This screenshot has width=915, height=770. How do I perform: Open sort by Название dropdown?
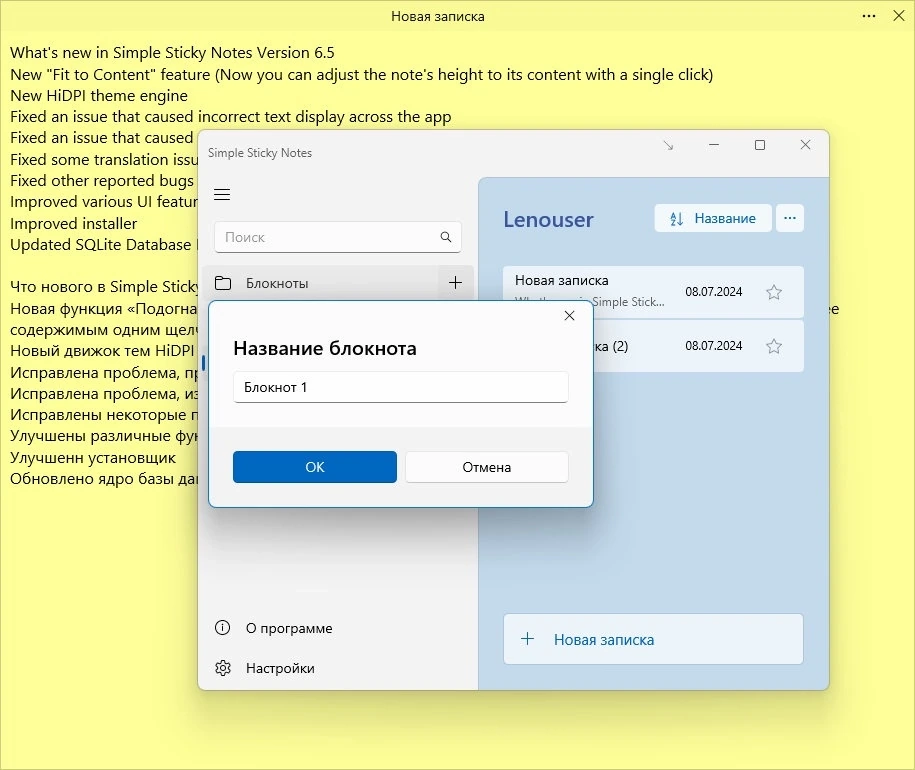click(713, 218)
